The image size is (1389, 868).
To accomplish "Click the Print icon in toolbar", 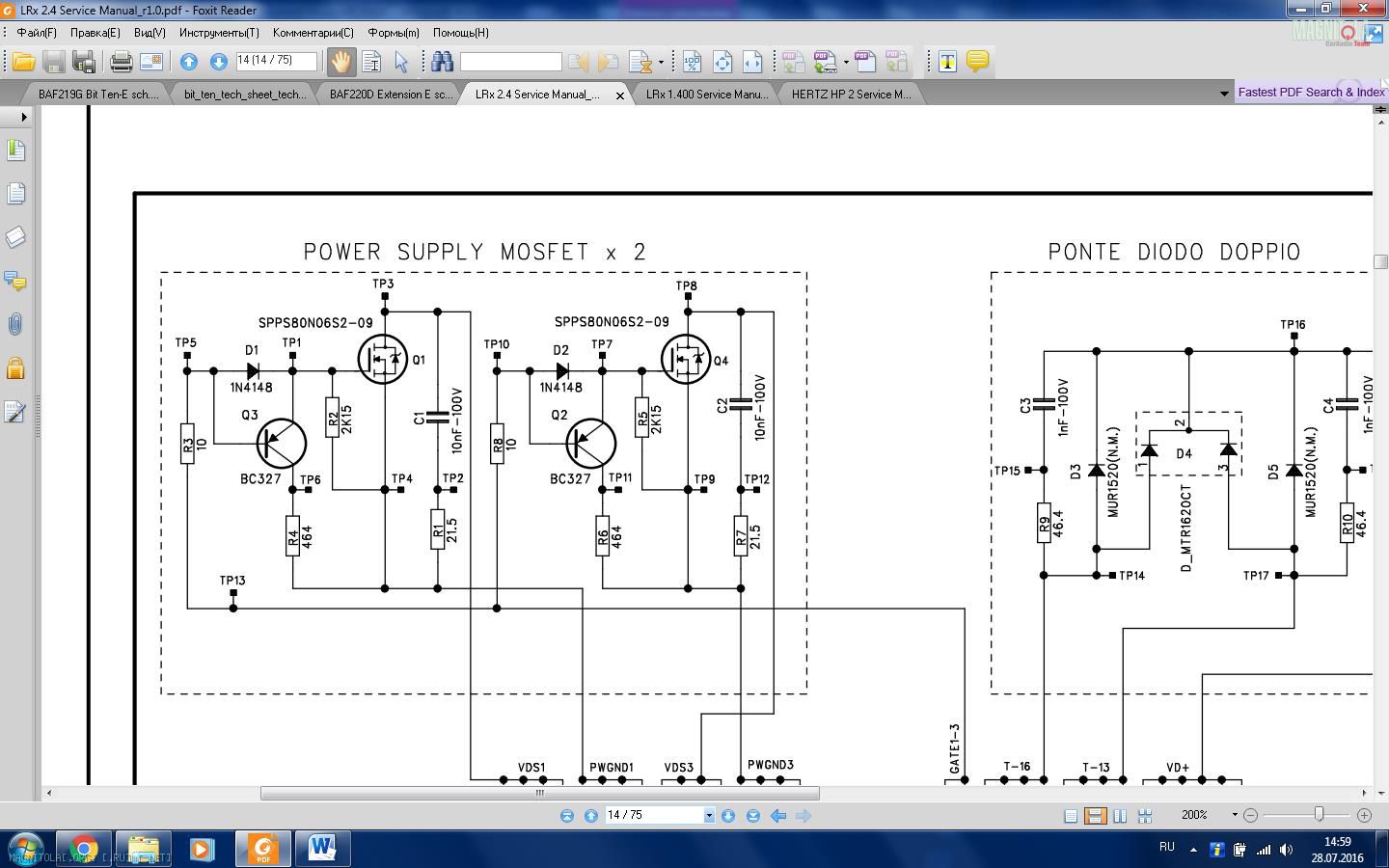I will [121, 62].
